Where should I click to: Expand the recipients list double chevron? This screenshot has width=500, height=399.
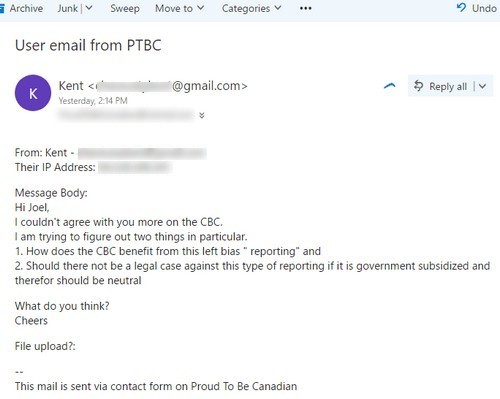(x=202, y=115)
